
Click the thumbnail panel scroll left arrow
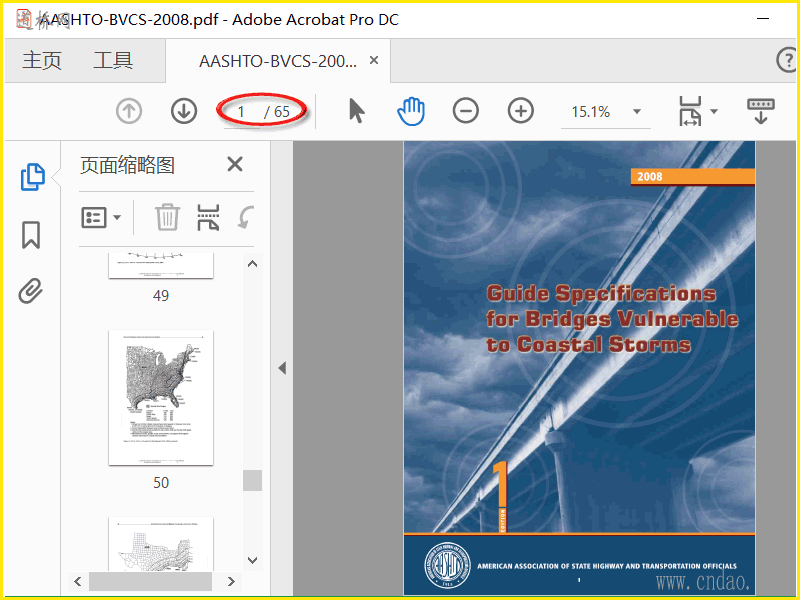(x=78, y=581)
